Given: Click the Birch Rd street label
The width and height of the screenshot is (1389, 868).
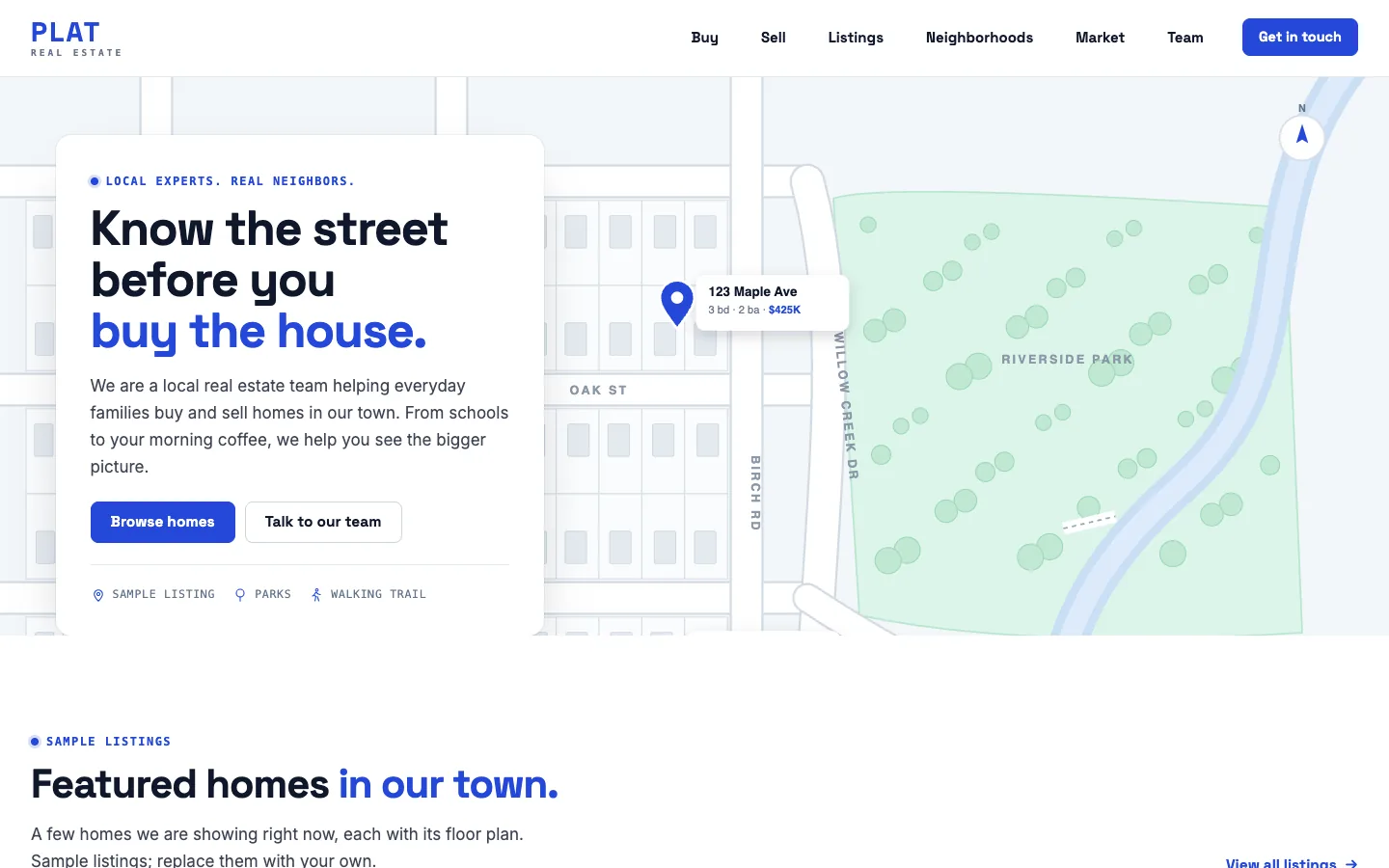Looking at the screenshot, I should (755, 493).
